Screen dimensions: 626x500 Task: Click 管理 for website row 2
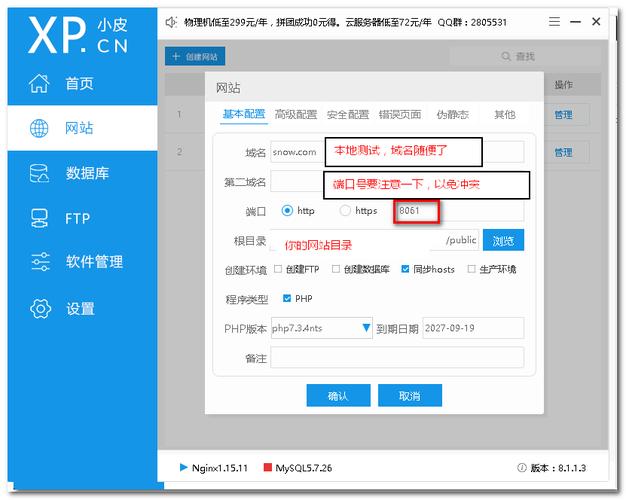tap(563, 152)
